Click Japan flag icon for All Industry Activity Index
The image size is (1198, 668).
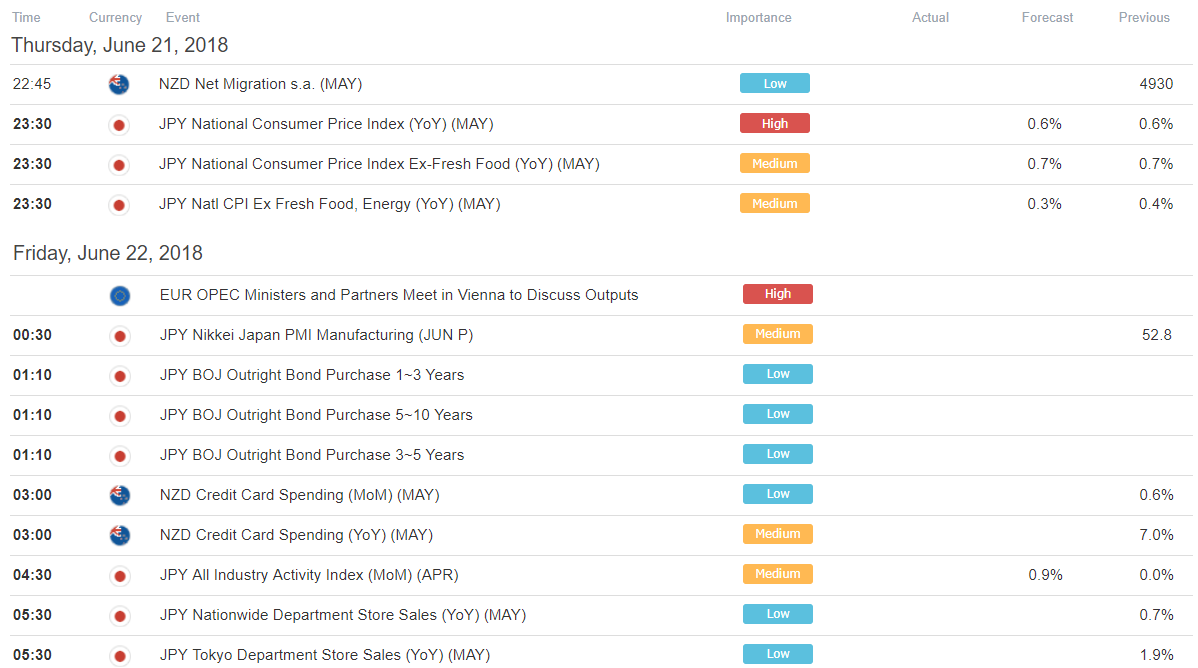(x=120, y=576)
